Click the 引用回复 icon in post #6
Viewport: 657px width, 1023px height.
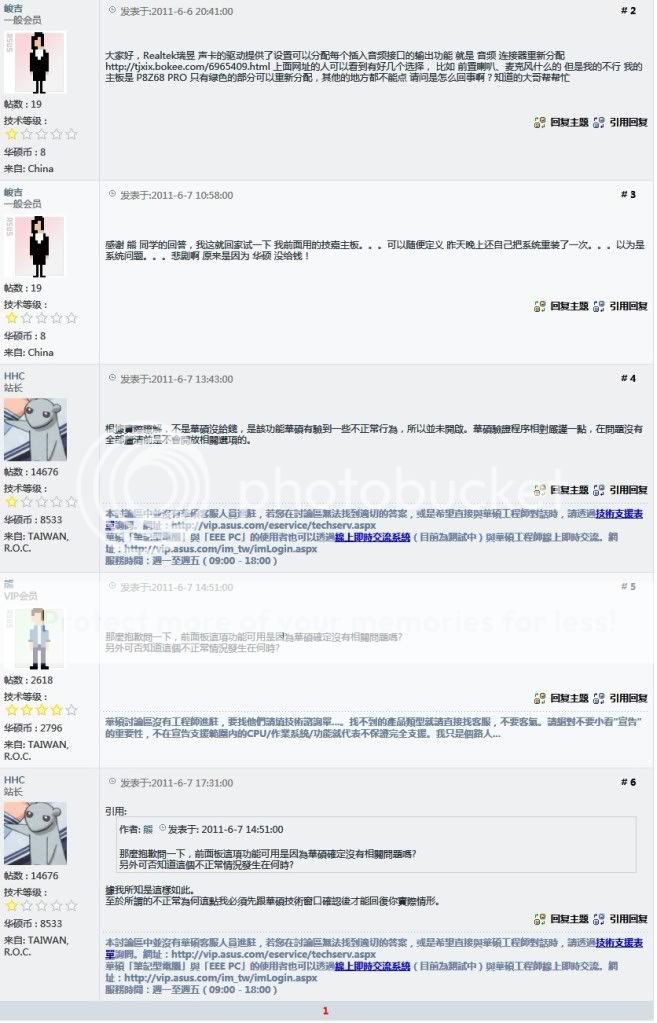click(x=598, y=919)
